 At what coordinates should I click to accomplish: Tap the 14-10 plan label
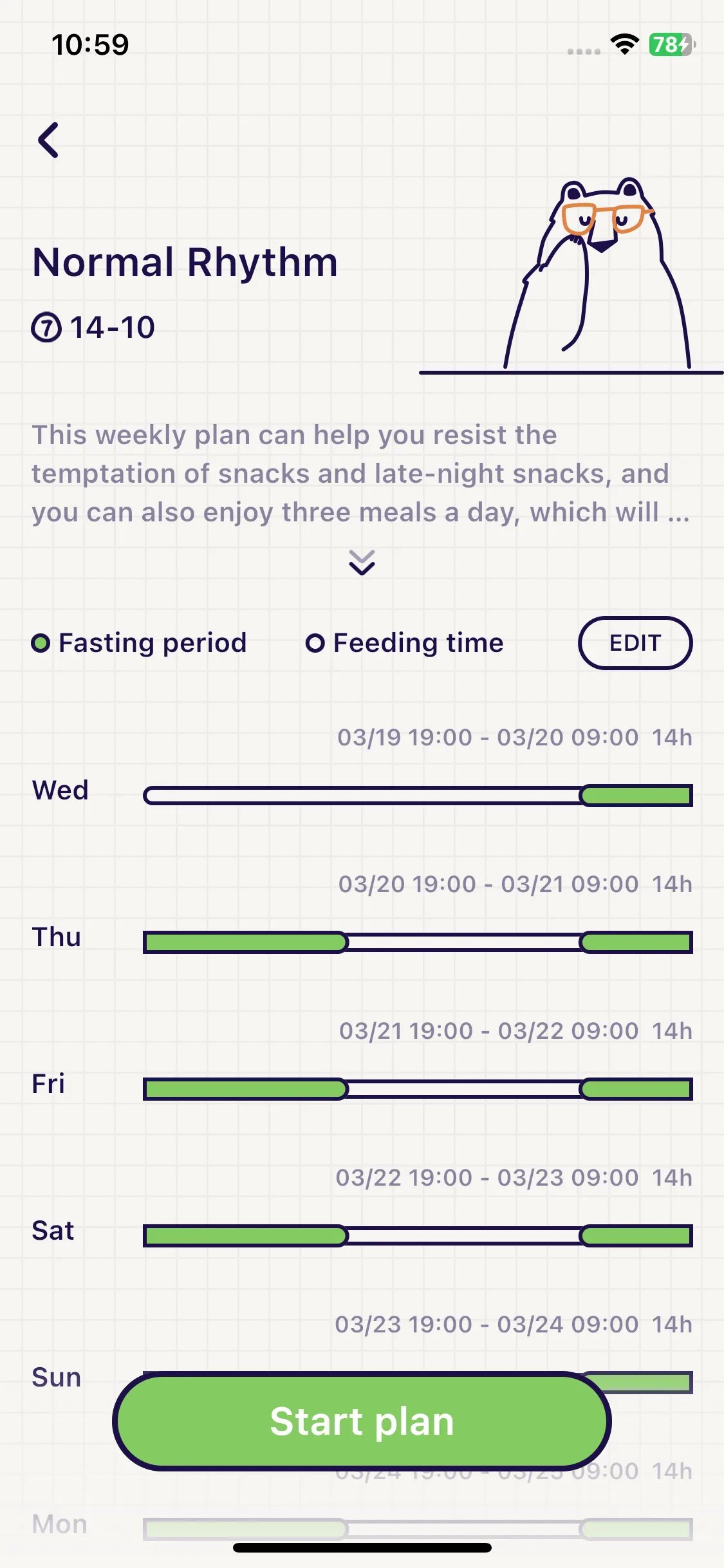pos(113,328)
